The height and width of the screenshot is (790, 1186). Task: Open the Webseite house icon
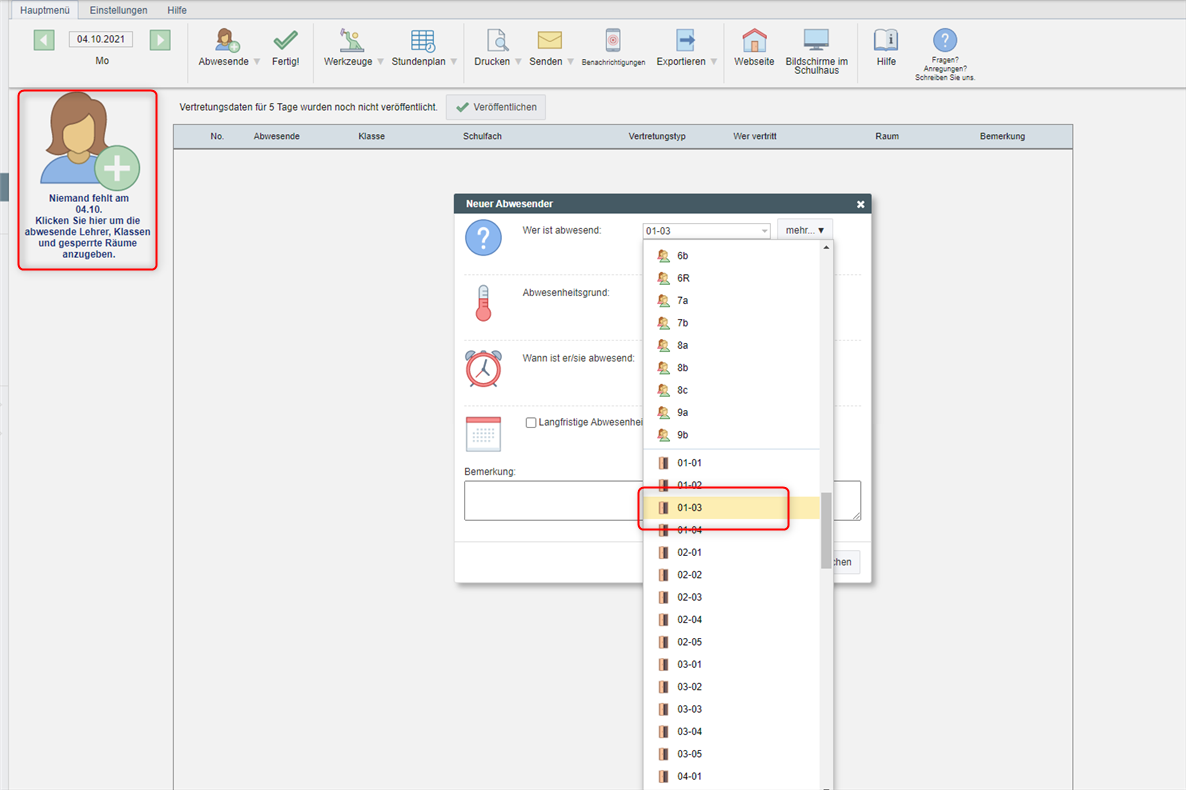pyautogui.click(x=754, y=41)
